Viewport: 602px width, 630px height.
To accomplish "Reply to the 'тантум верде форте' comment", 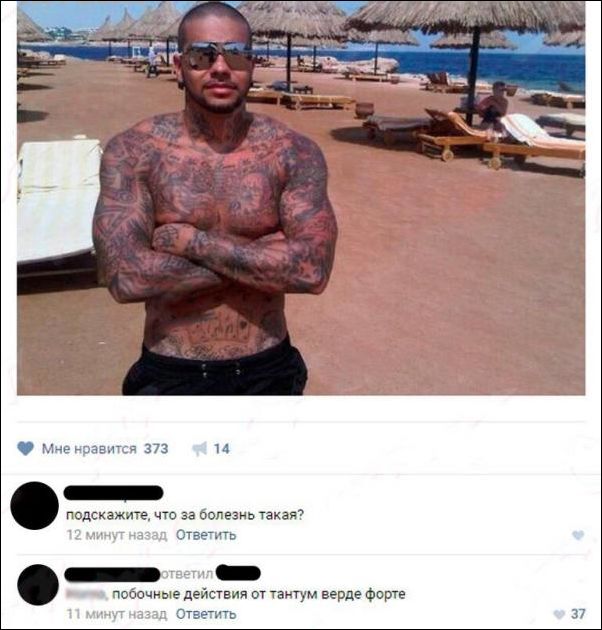I will point(206,614).
